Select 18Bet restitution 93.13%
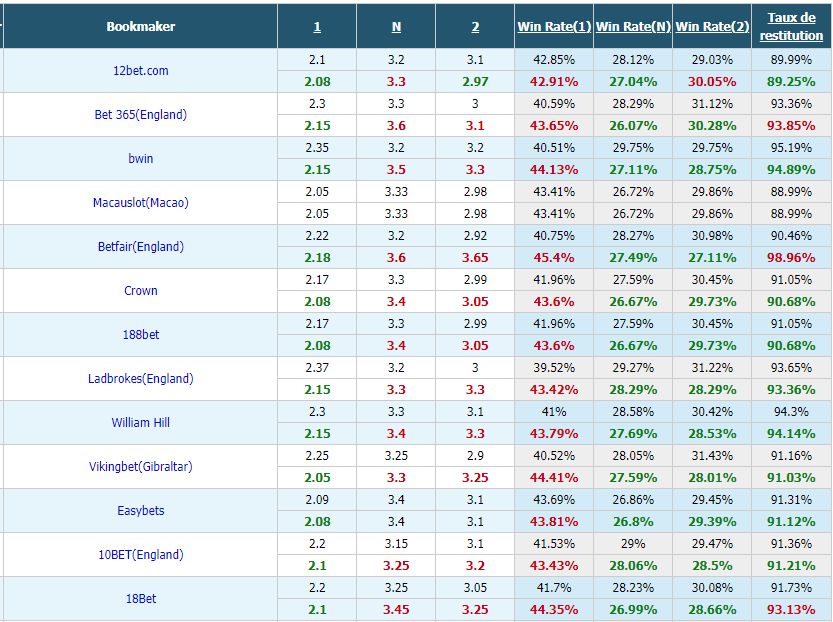Image resolution: width=833 pixels, height=622 pixels. [x=792, y=610]
